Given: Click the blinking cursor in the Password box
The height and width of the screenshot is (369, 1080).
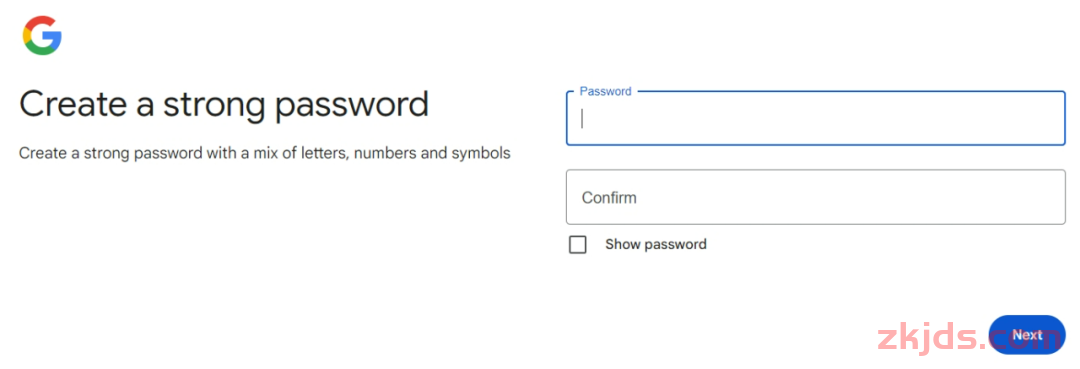Looking at the screenshot, I should point(583,118).
